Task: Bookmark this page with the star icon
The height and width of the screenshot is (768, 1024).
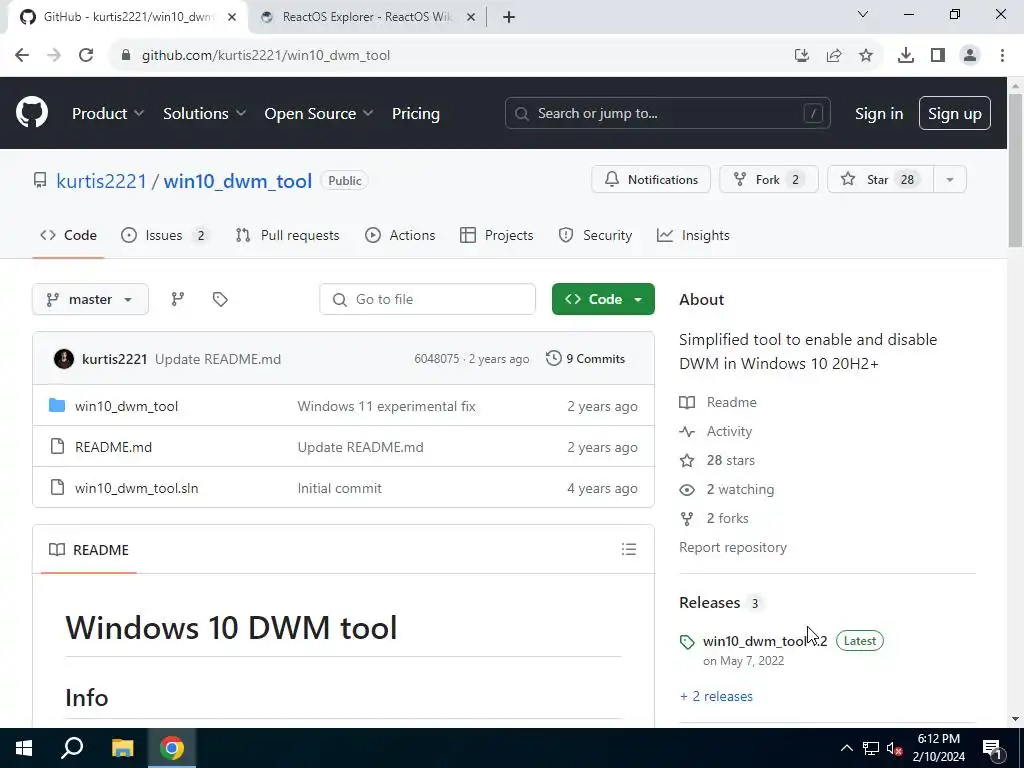Action: [866, 56]
